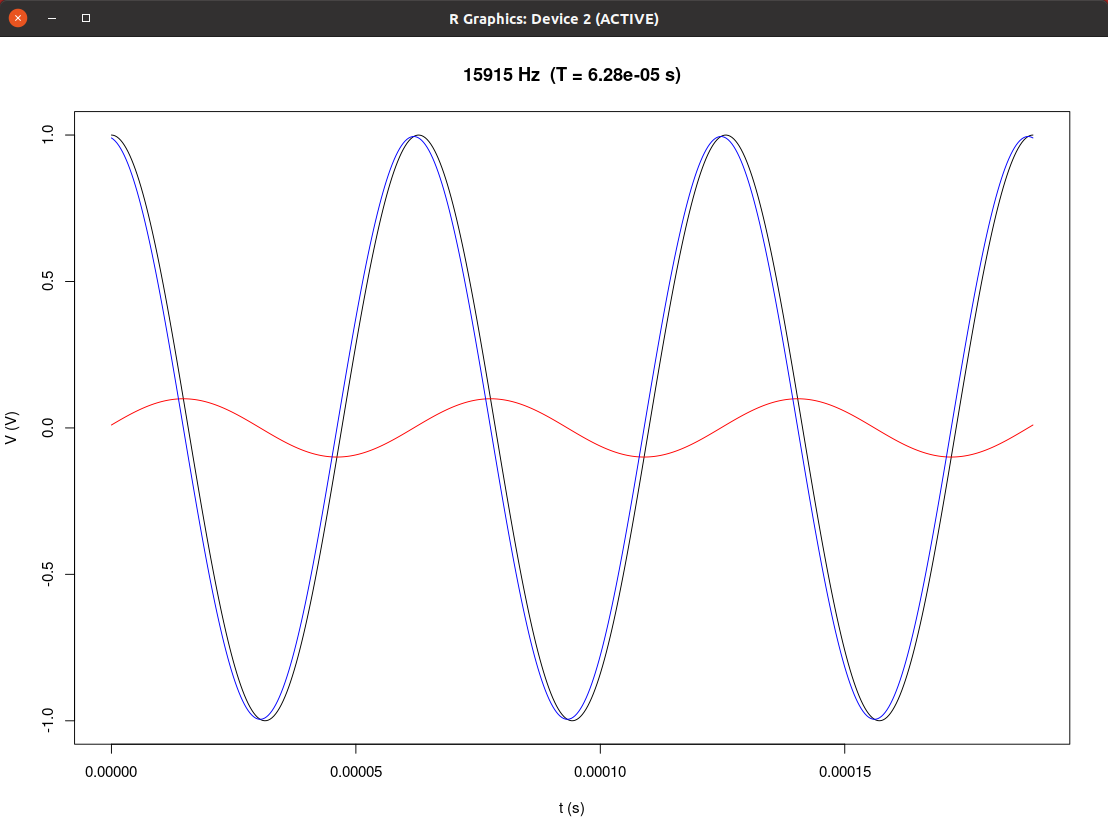1108x837 pixels.
Task: Click y-axis tick label 1.0
Action: click(x=47, y=134)
